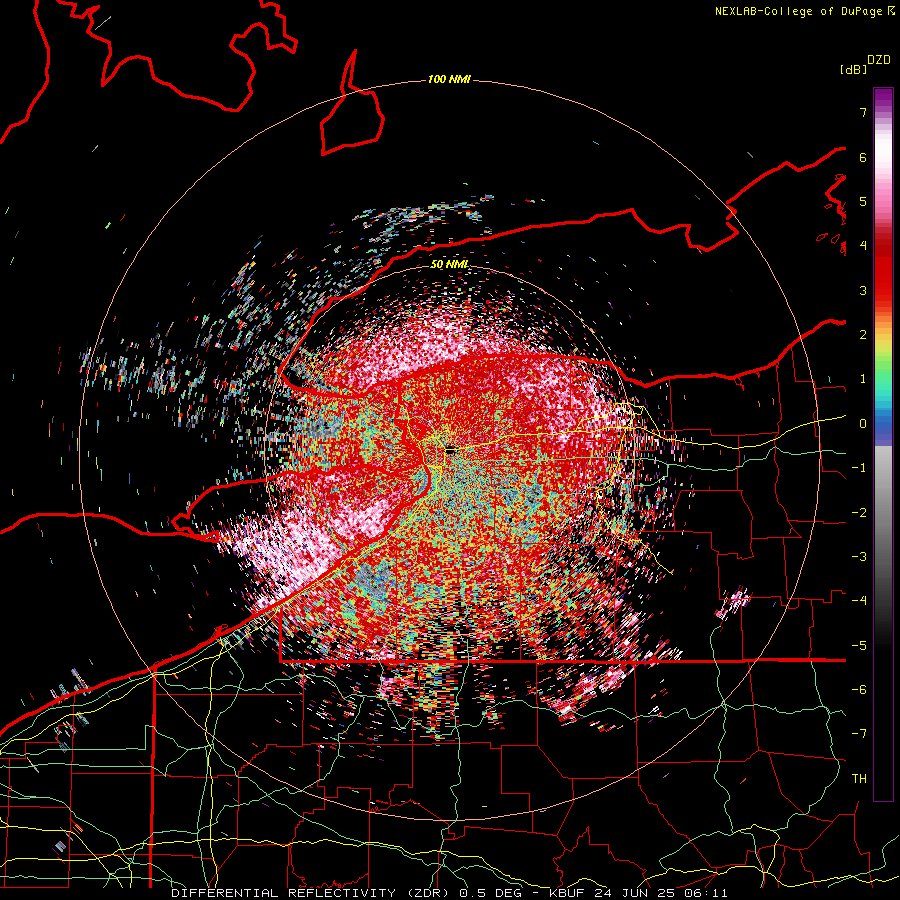
Task: Click the -5 scale value
Action: (859, 646)
